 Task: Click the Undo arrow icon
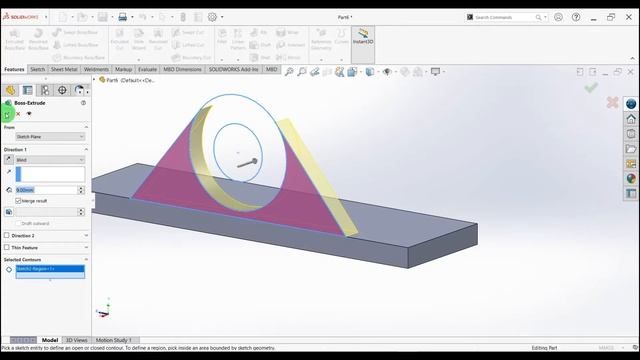(x=142, y=17)
